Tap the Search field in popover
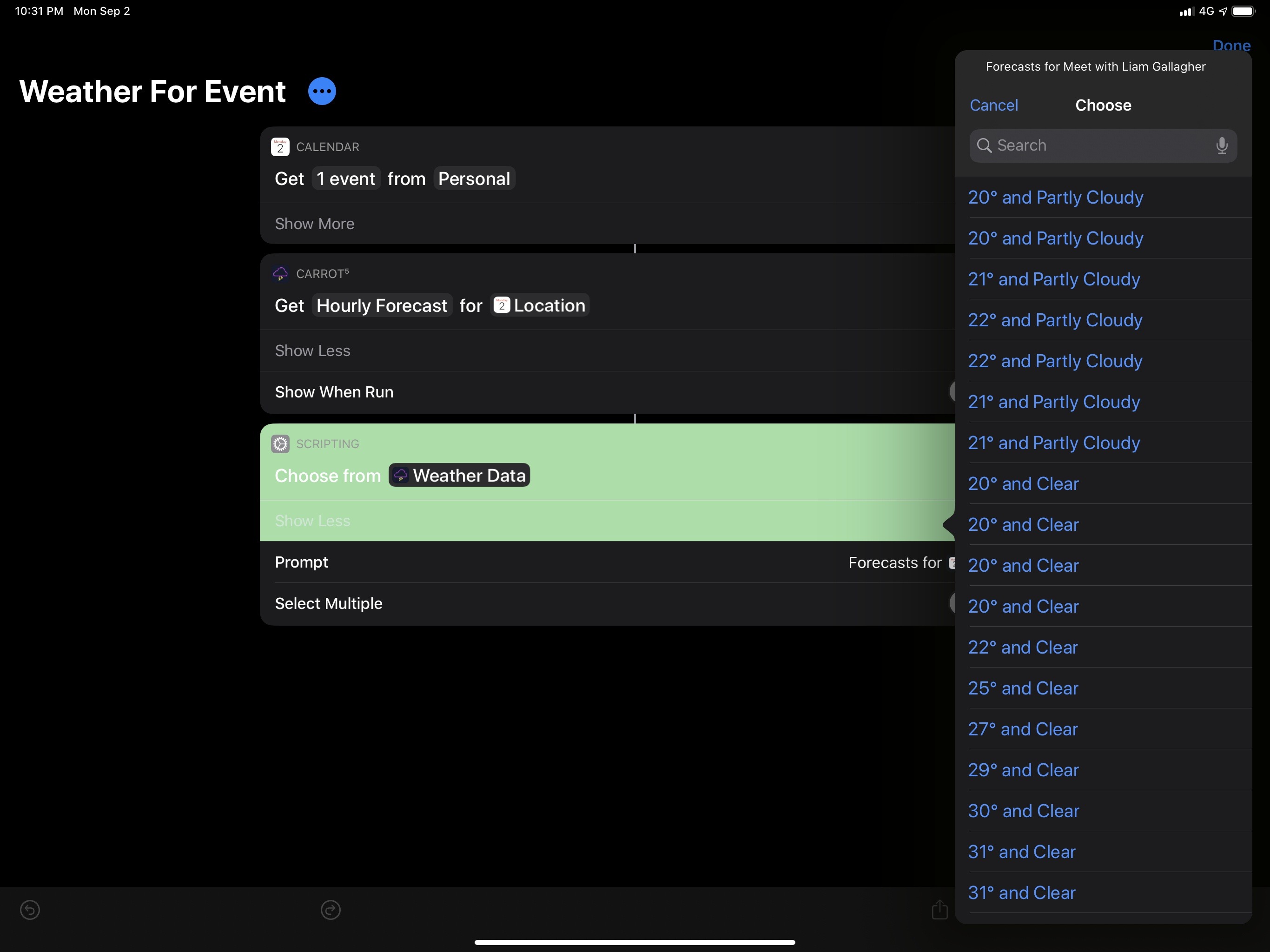 1091,145
